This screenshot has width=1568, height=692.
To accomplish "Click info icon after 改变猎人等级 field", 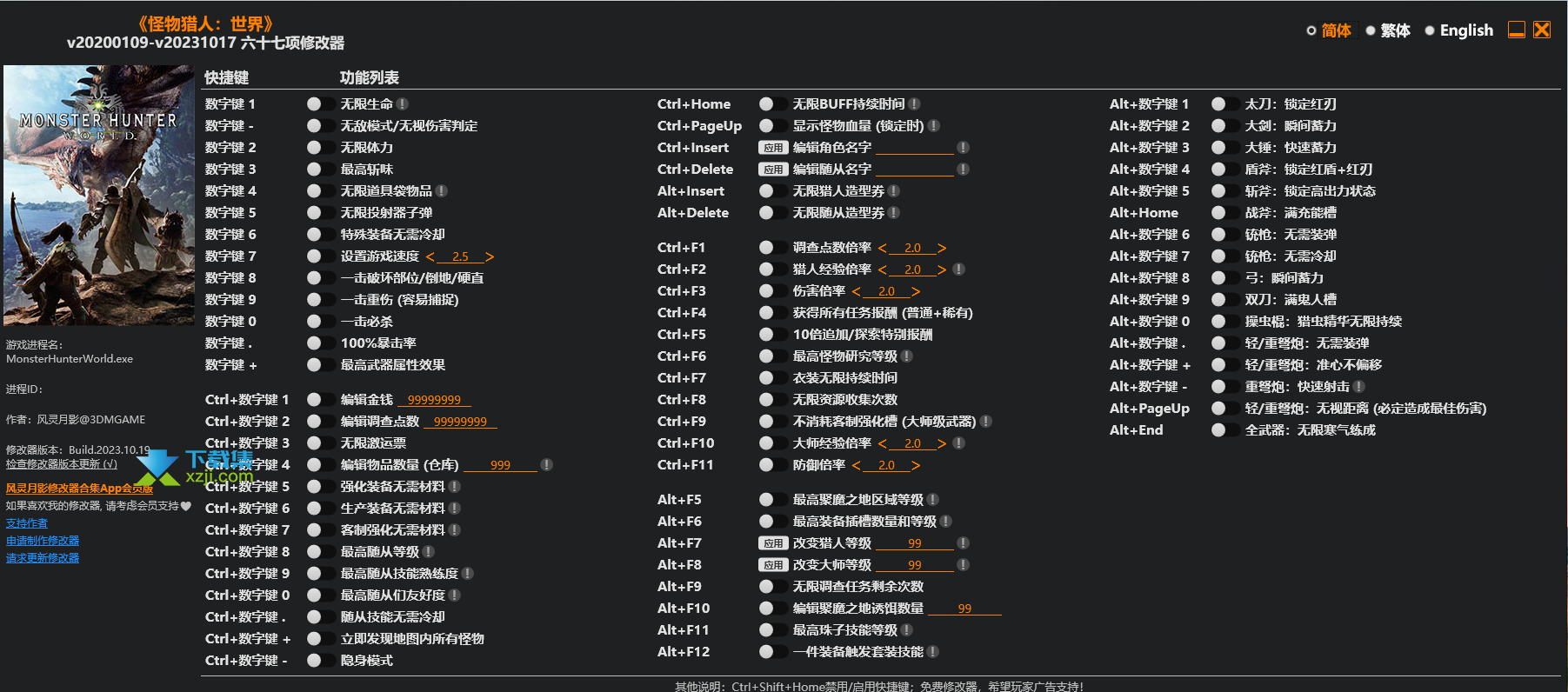I will click(963, 543).
